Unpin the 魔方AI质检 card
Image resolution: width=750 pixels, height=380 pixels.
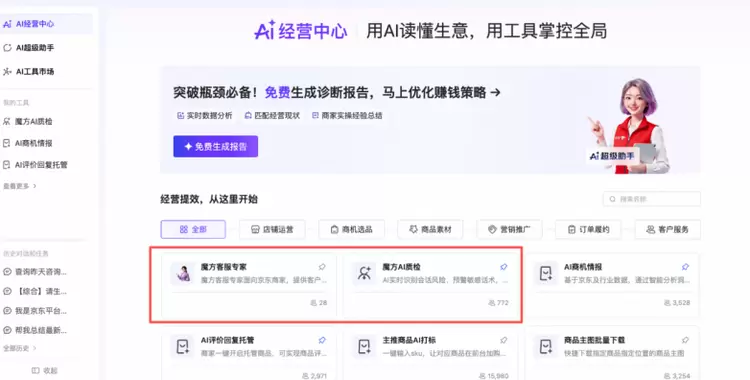(x=504, y=267)
